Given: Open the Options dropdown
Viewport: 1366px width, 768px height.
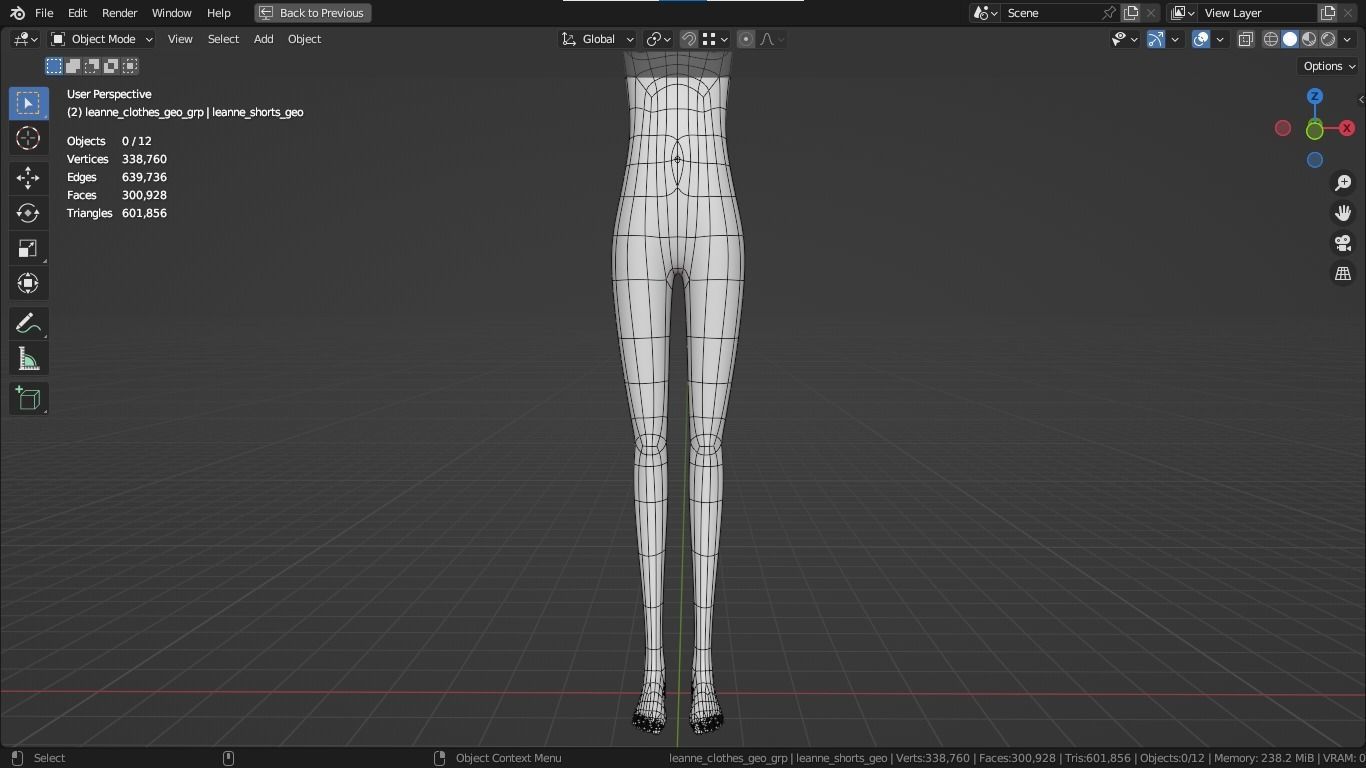Looking at the screenshot, I should pos(1329,66).
